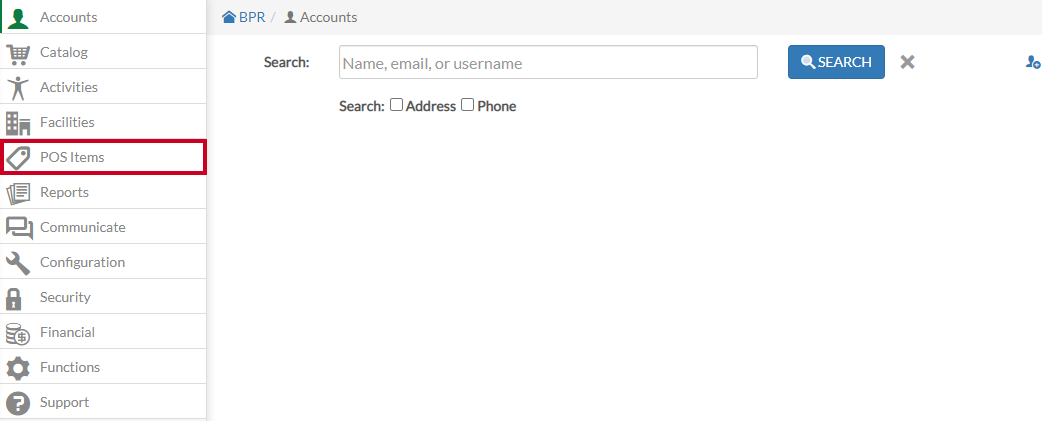Screen dimensions: 1042x421
Task: Click the Configuration wrench icon
Action: pos(18,263)
